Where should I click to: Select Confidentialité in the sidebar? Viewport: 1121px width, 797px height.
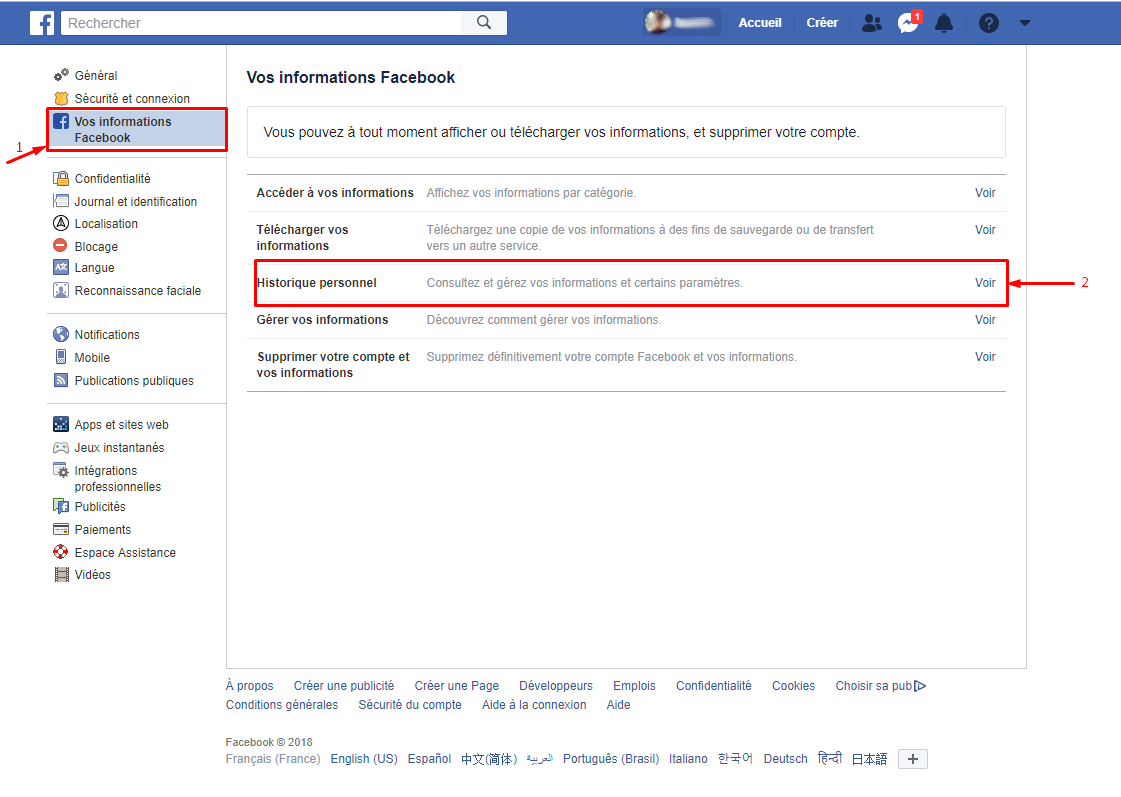(x=112, y=179)
